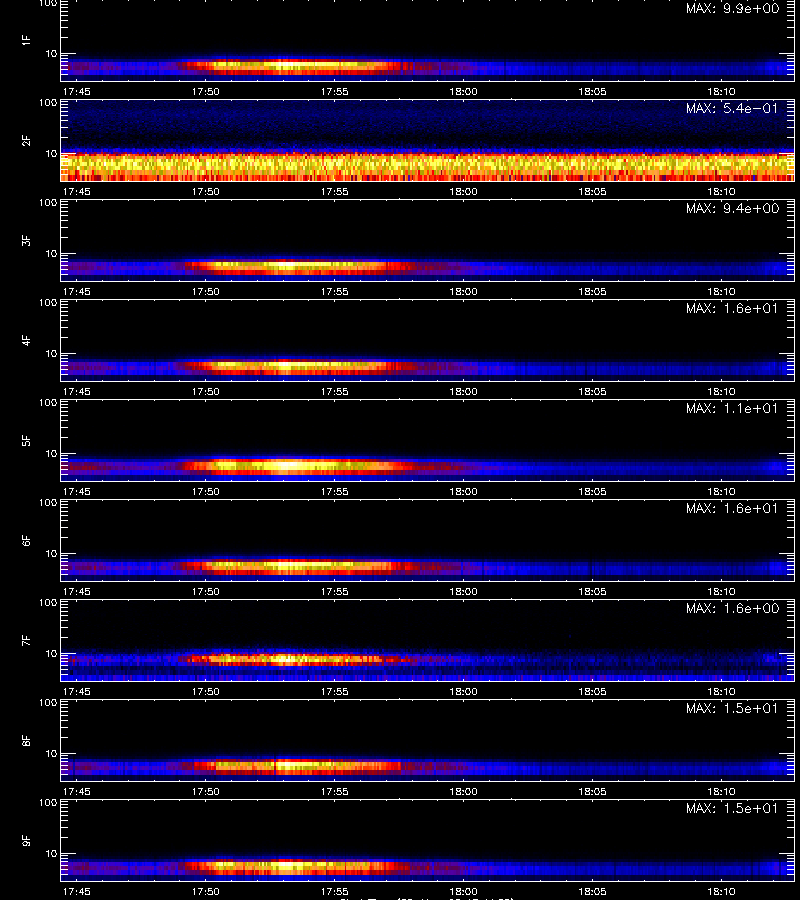The width and height of the screenshot is (800, 900).
Task: Click the MAX: 1.1e+01 readout
Action: (732, 408)
